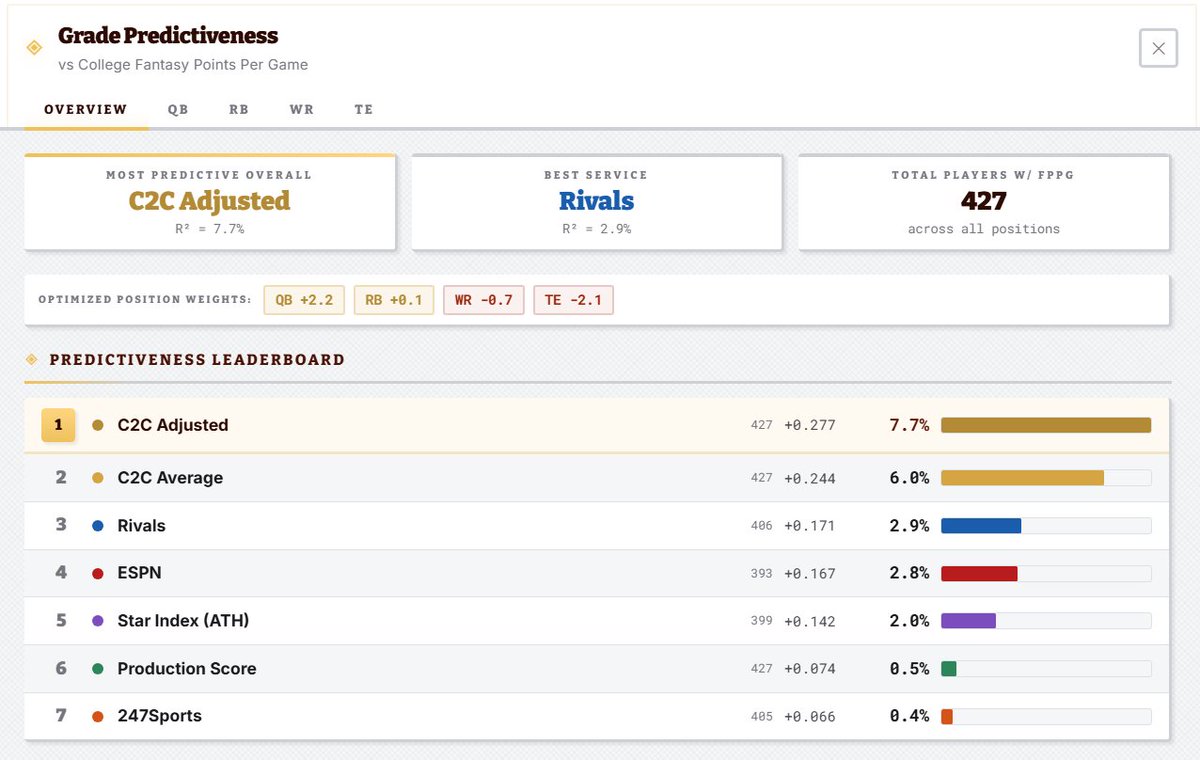Select the C2C Average leaderboard label

(x=170, y=478)
